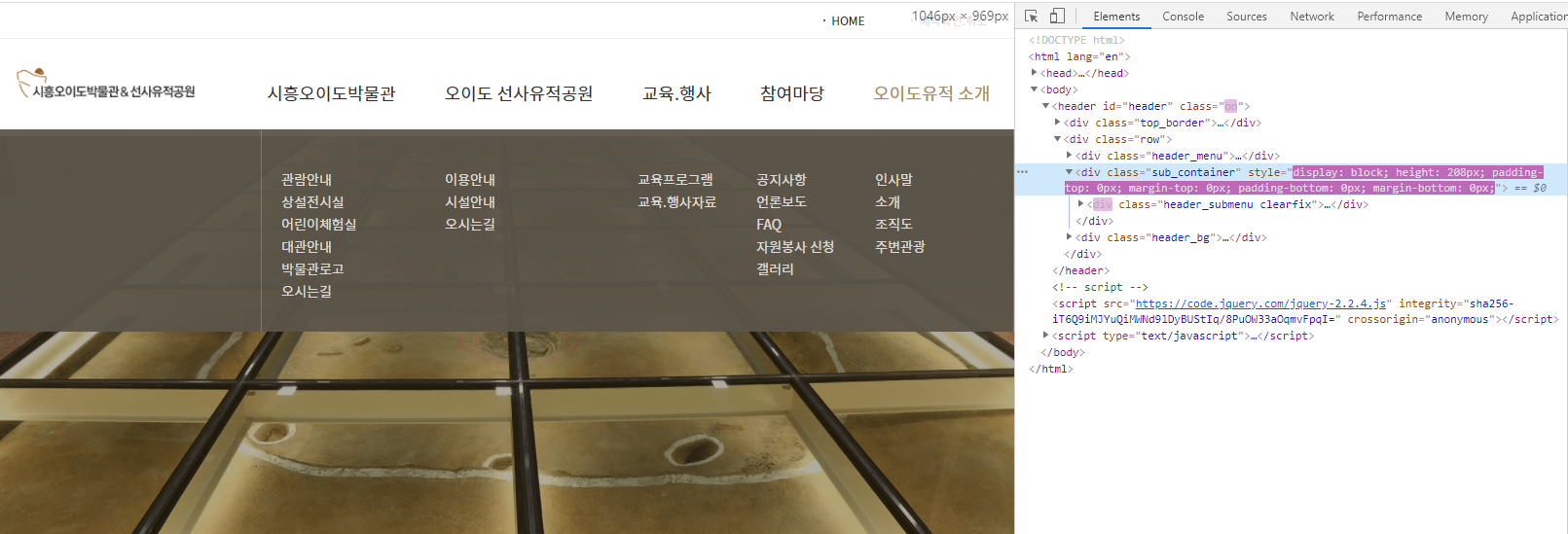1568x534 pixels.
Task: Click 갤러리 submenu link
Action: [x=775, y=269]
